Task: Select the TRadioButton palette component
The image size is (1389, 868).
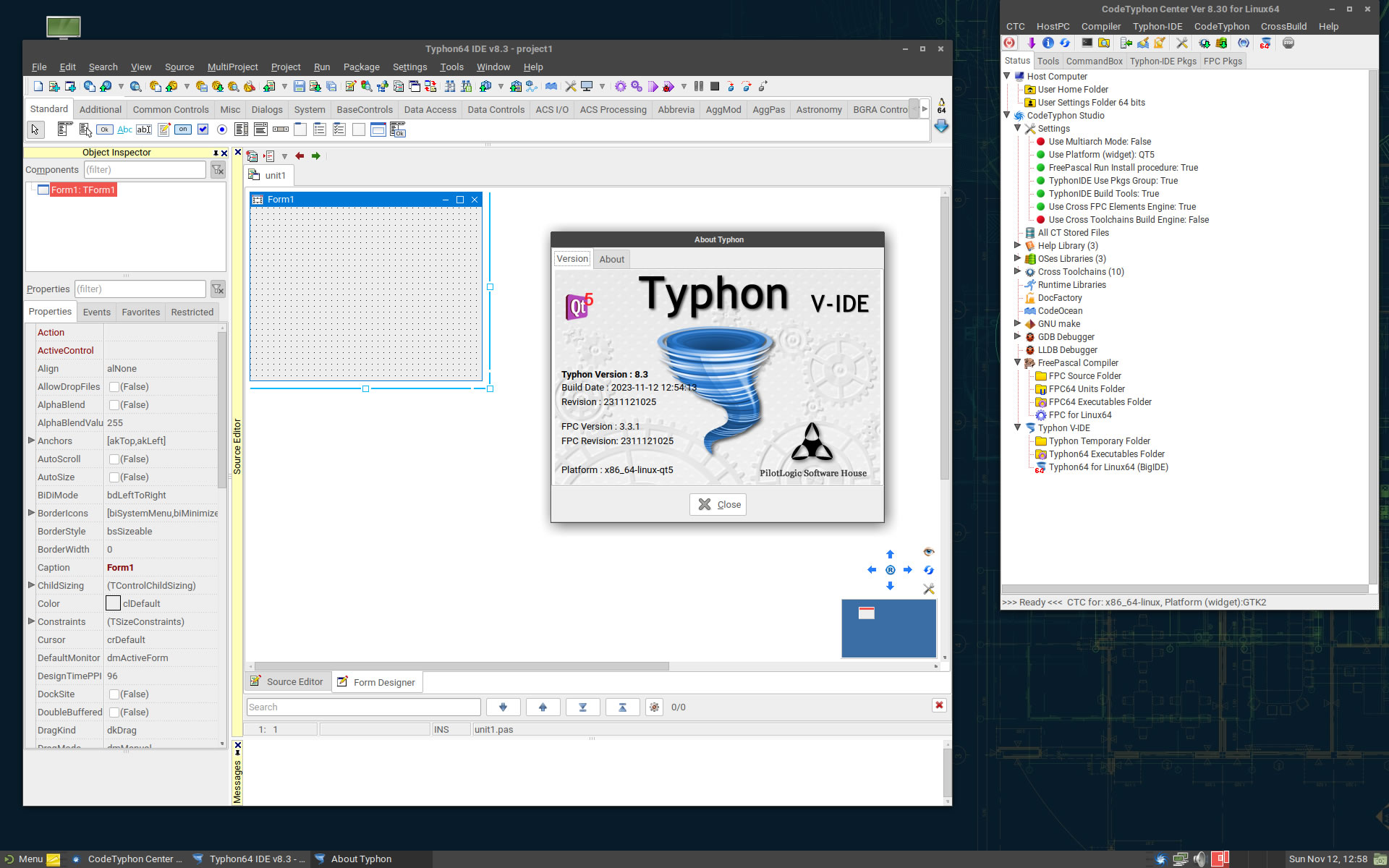Action: 222,129
